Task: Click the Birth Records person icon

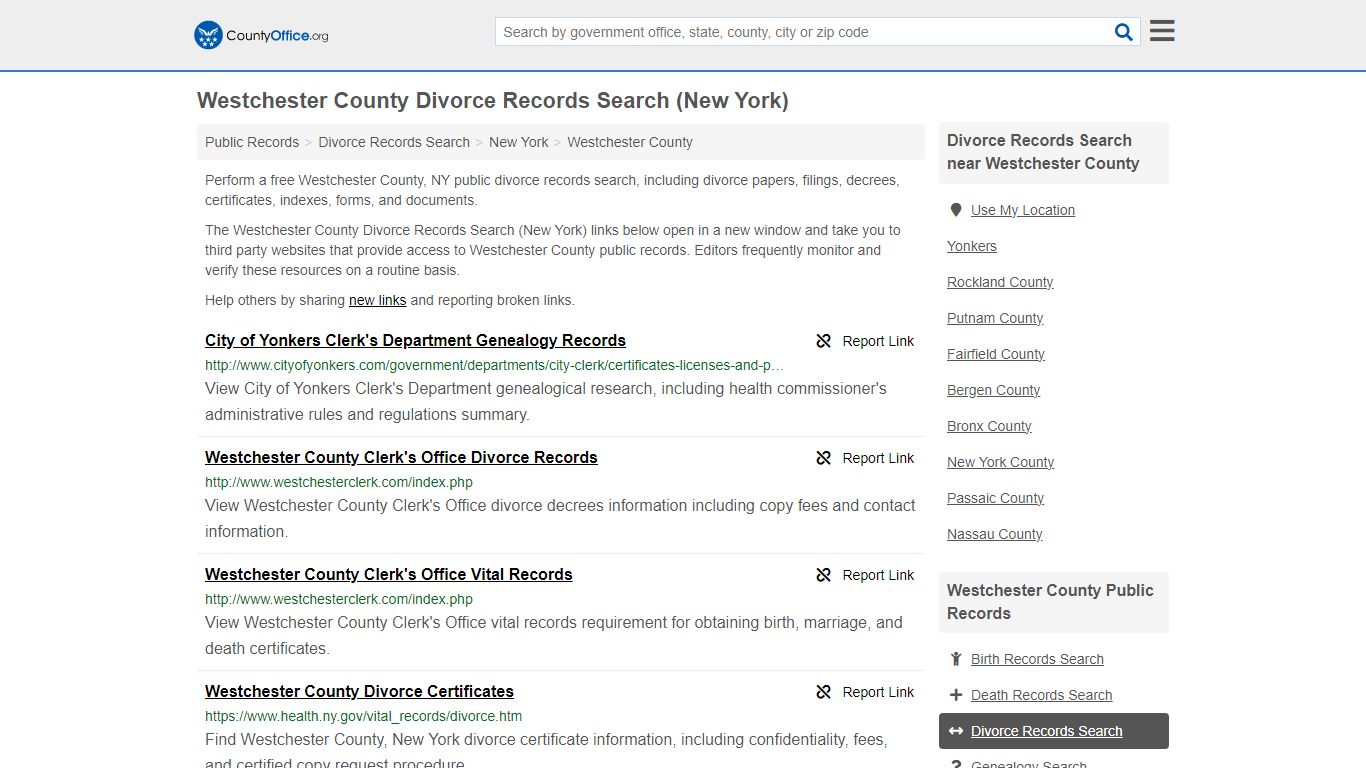Action: 956,659
